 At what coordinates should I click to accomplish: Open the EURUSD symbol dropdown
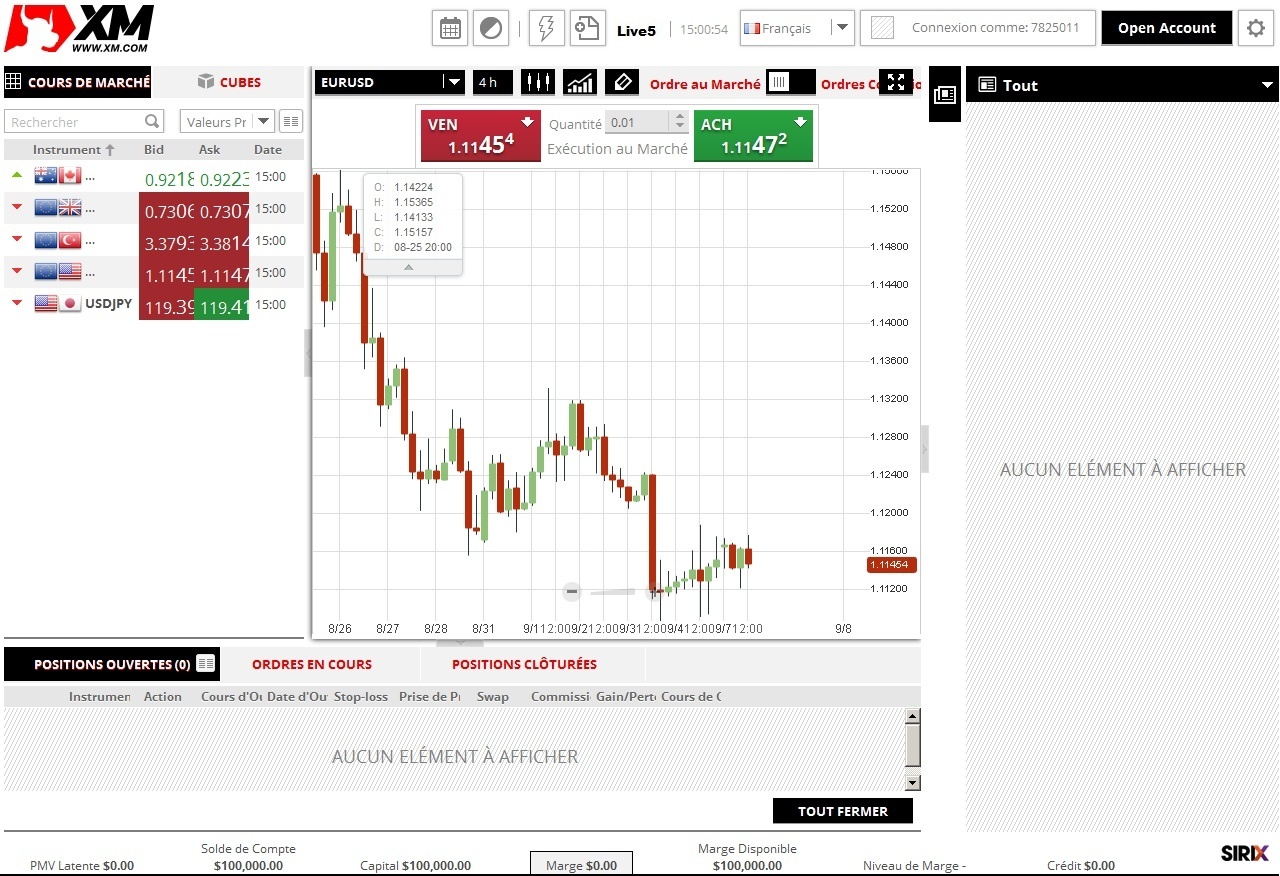tap(391, 83)
